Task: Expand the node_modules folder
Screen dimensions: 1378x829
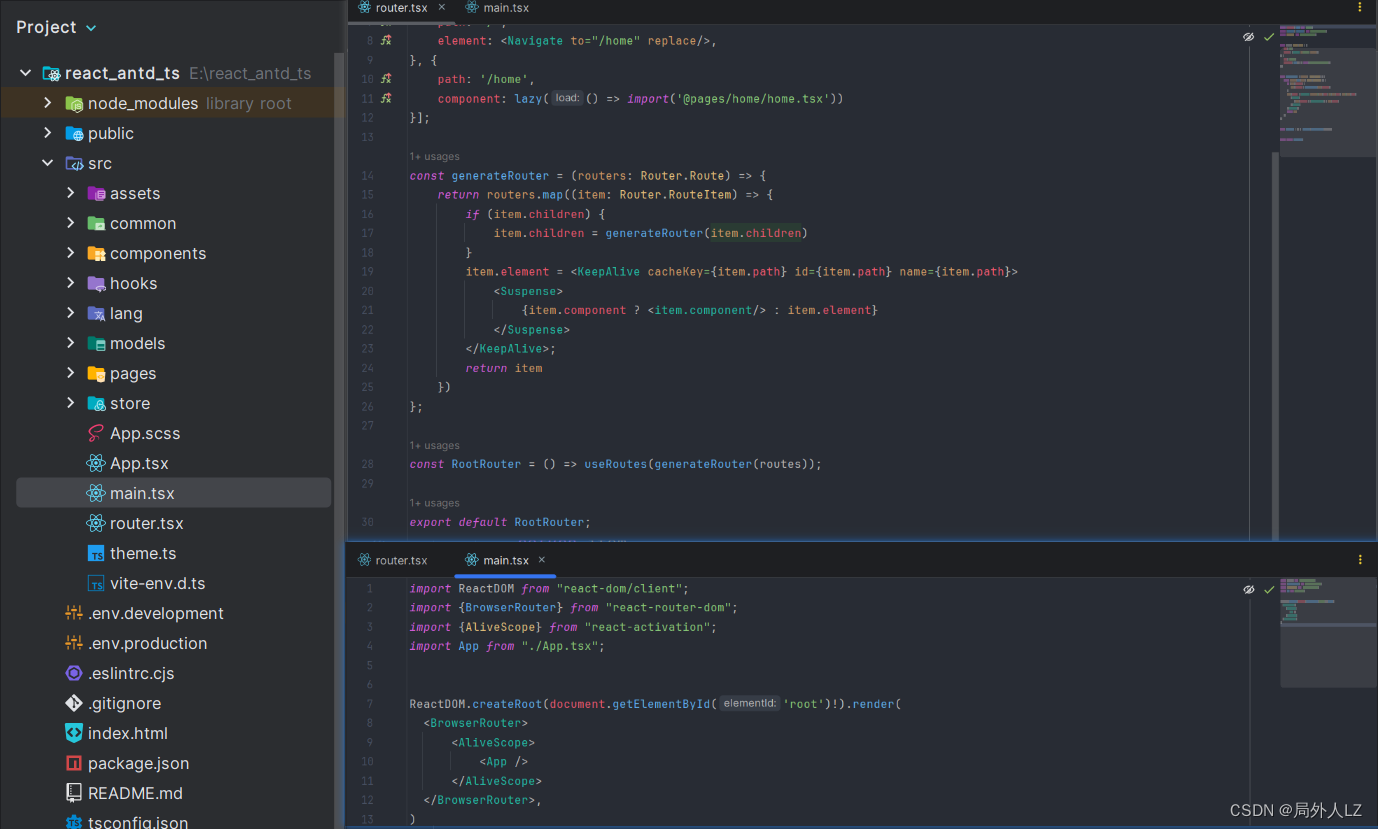Action: pos(47,103)
